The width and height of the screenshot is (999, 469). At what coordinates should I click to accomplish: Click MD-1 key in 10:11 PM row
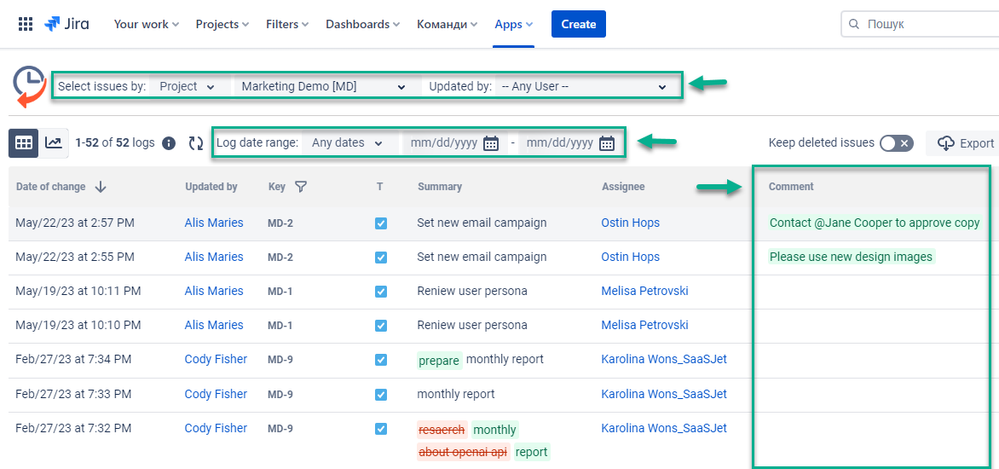coord(280,291)
